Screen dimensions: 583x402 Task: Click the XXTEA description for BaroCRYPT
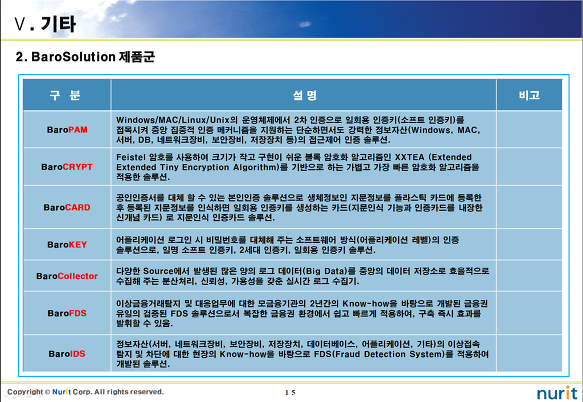coord(298,167)
